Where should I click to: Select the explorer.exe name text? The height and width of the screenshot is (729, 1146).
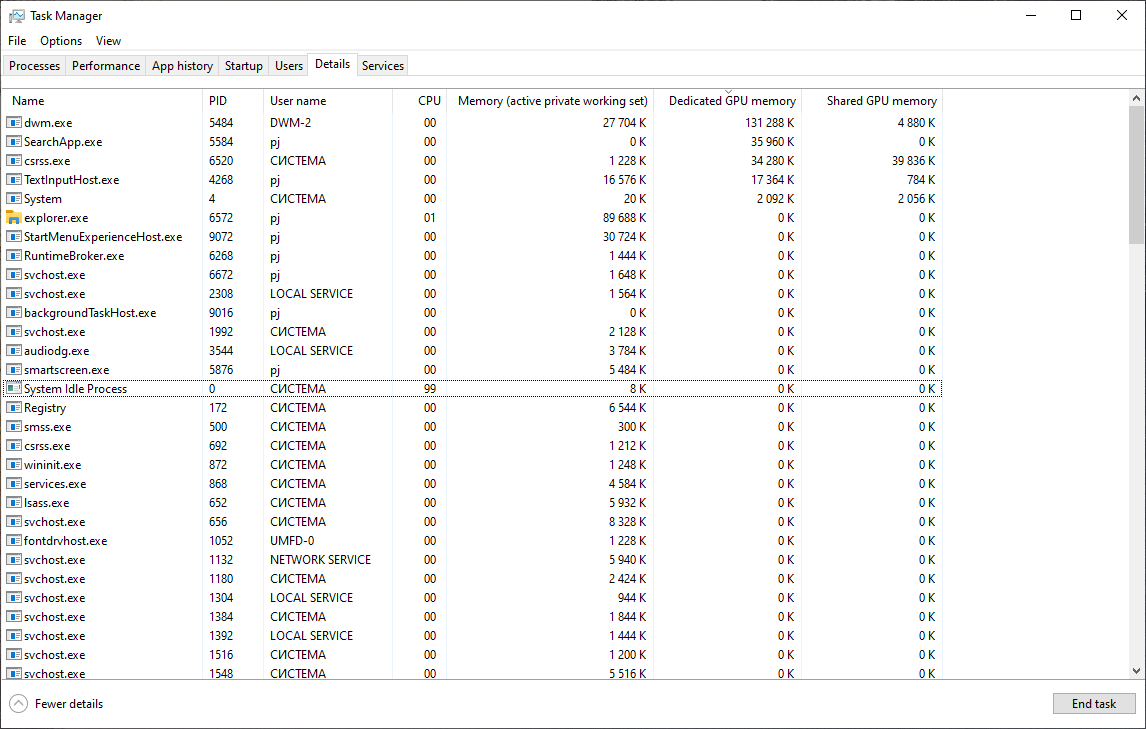pos(56,218)
